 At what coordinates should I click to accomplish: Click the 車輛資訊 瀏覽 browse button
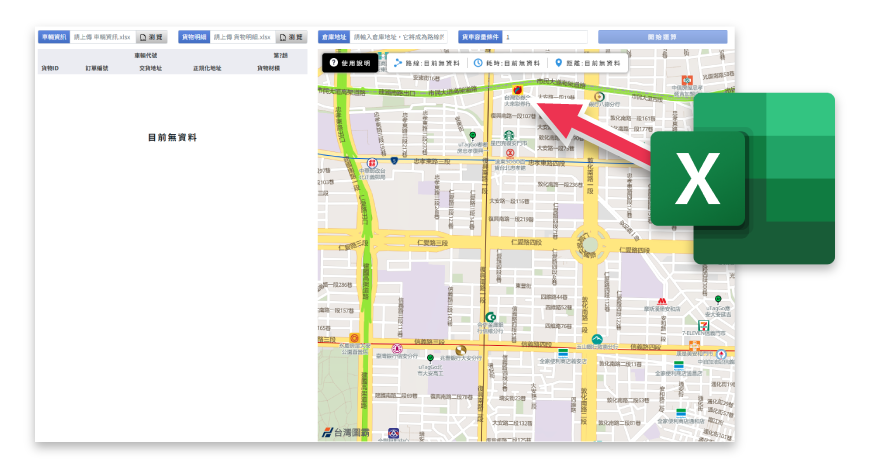[151, 37]
